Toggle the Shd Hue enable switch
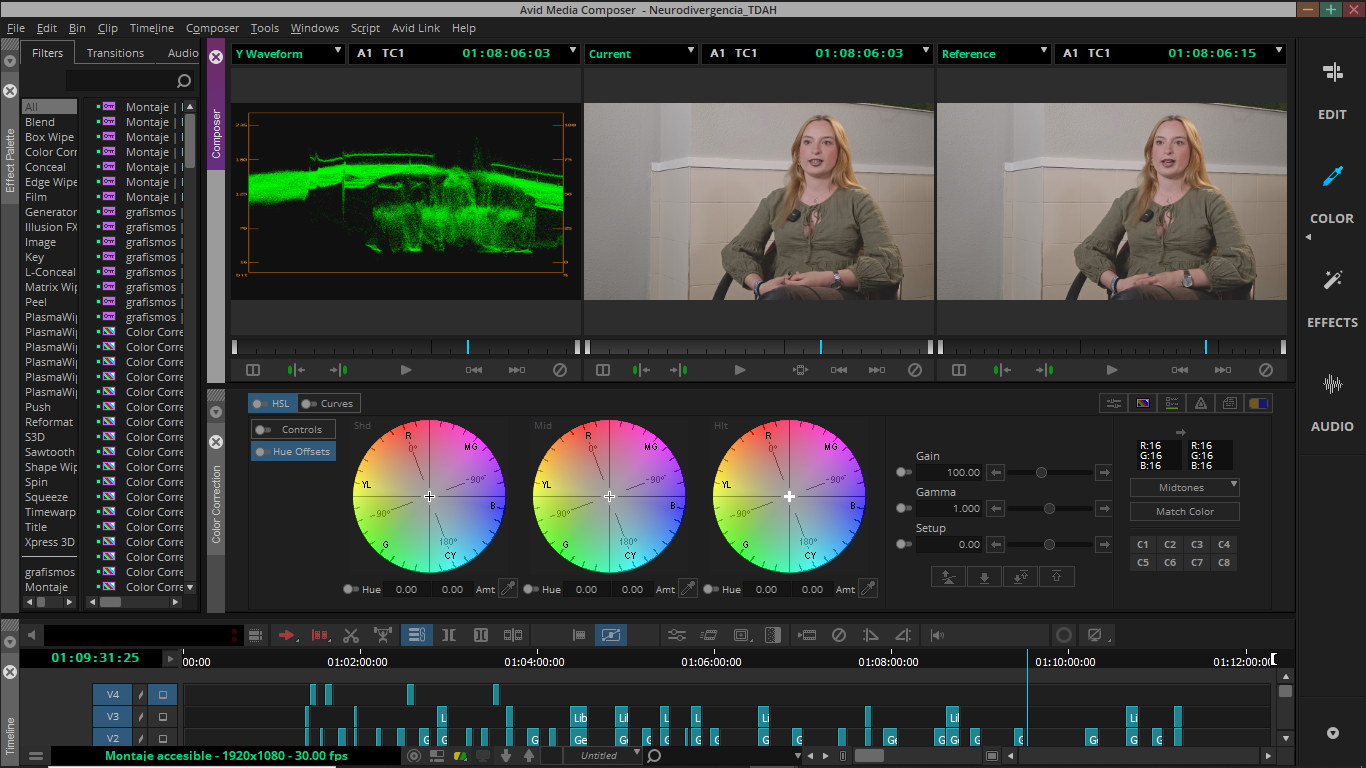The image size is (1366, 768). pos(351,589)
